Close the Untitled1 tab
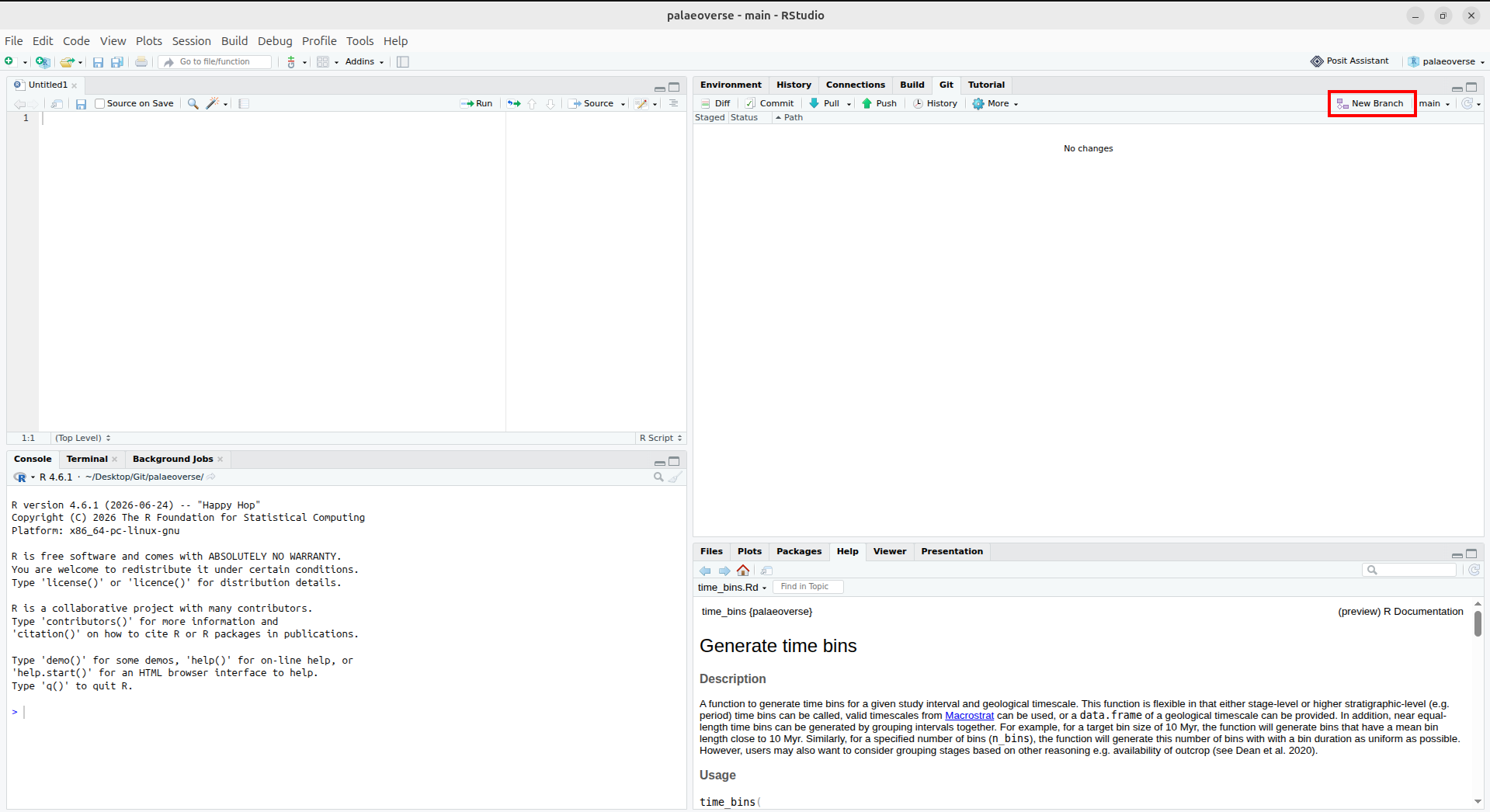 [75, 86]
